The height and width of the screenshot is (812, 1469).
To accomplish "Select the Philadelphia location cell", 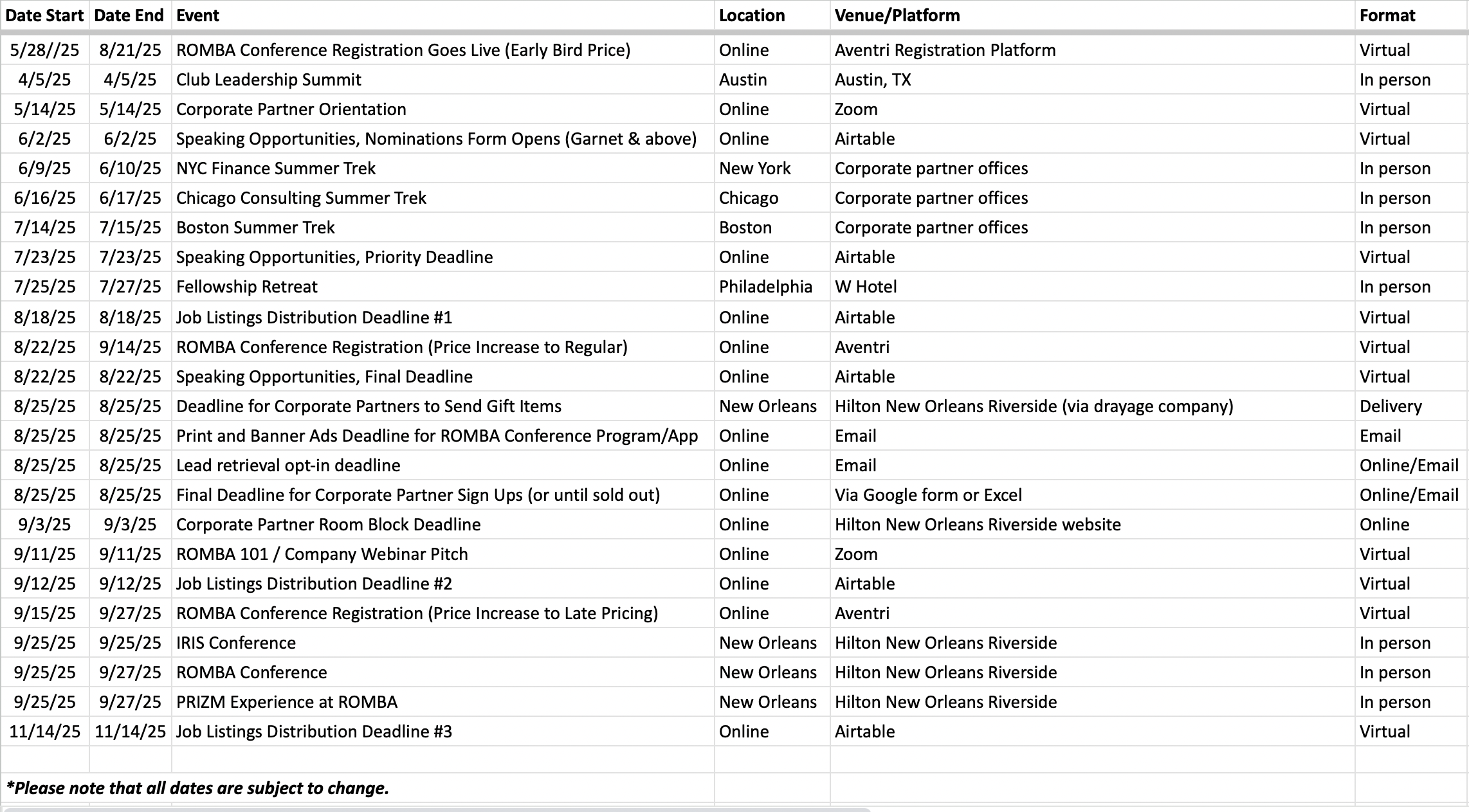I will (772, 287).
